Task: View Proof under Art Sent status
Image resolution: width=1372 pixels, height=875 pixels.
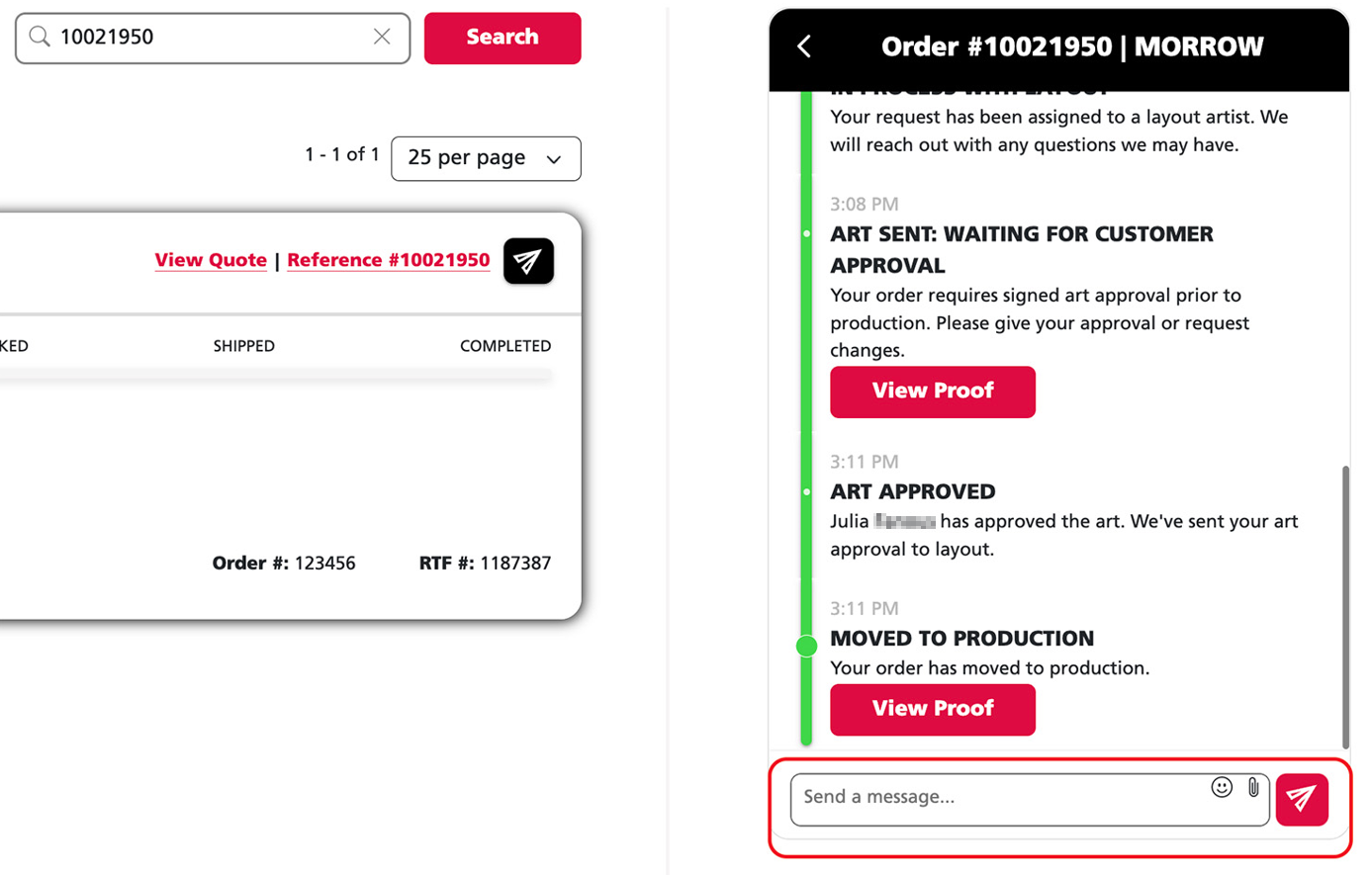Action: pos(933,392)
